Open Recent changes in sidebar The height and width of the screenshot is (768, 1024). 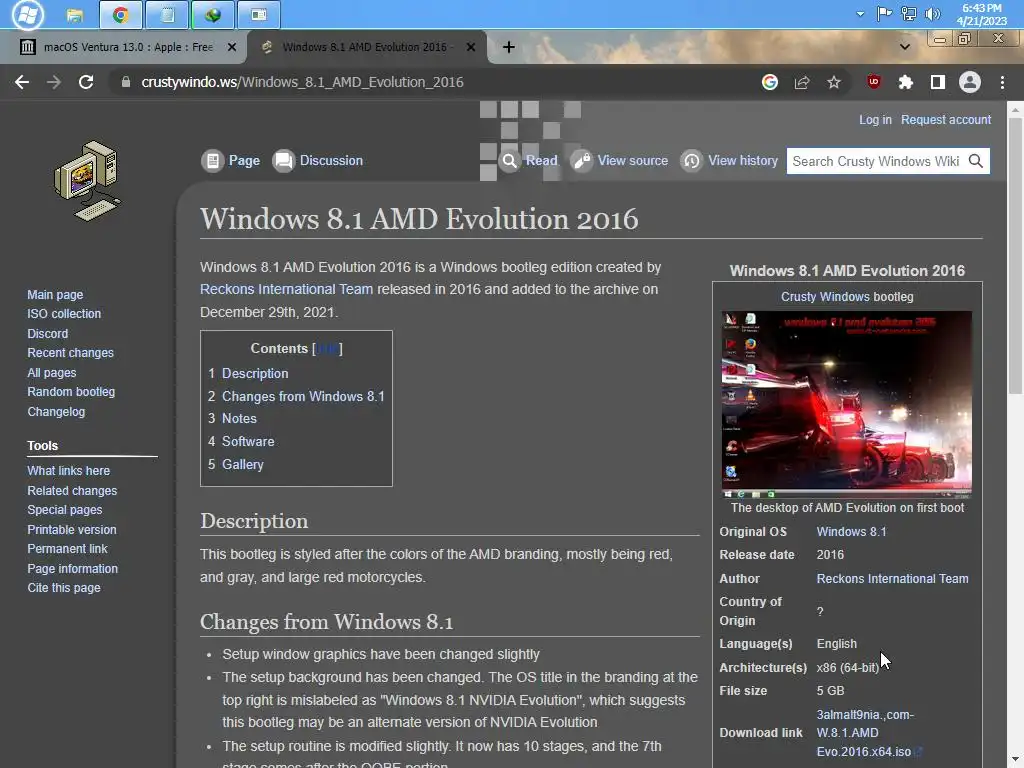point(71,353)
